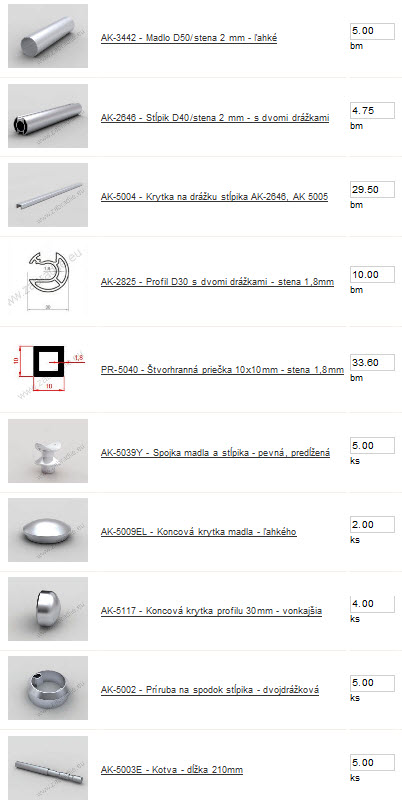Screen dimensions: 402x804
Task: Click the 2.00 quantity box for AK-5009EL
Action: coord(372,525)
